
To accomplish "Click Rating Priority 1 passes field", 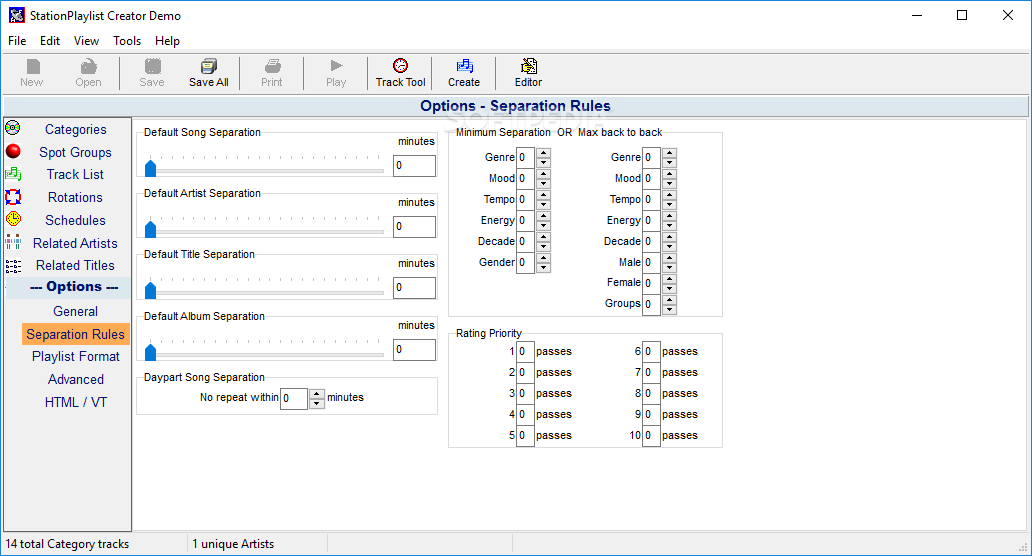I will (x=525, y=351).
